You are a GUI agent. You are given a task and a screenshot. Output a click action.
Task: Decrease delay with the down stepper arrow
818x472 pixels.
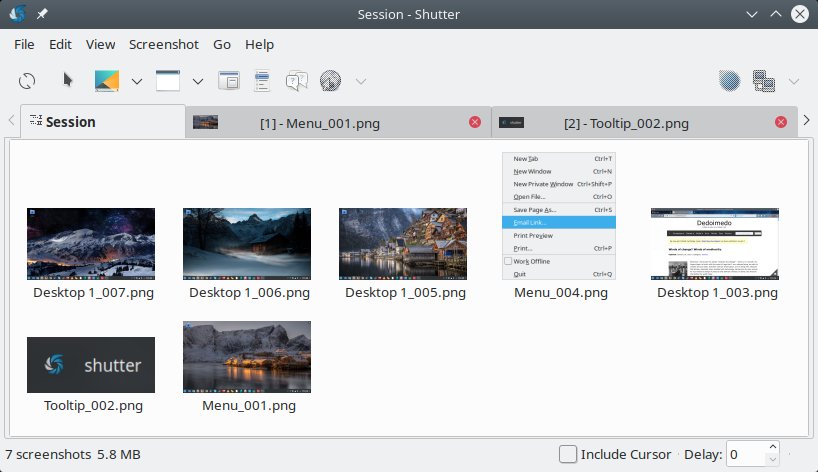pos(773,460)
